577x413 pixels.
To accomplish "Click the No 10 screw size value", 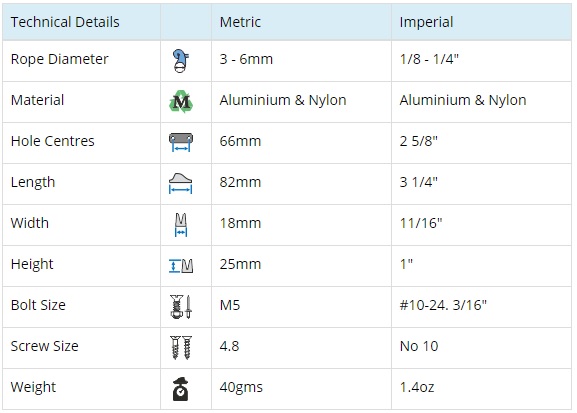I will click(x=419, y=346).
